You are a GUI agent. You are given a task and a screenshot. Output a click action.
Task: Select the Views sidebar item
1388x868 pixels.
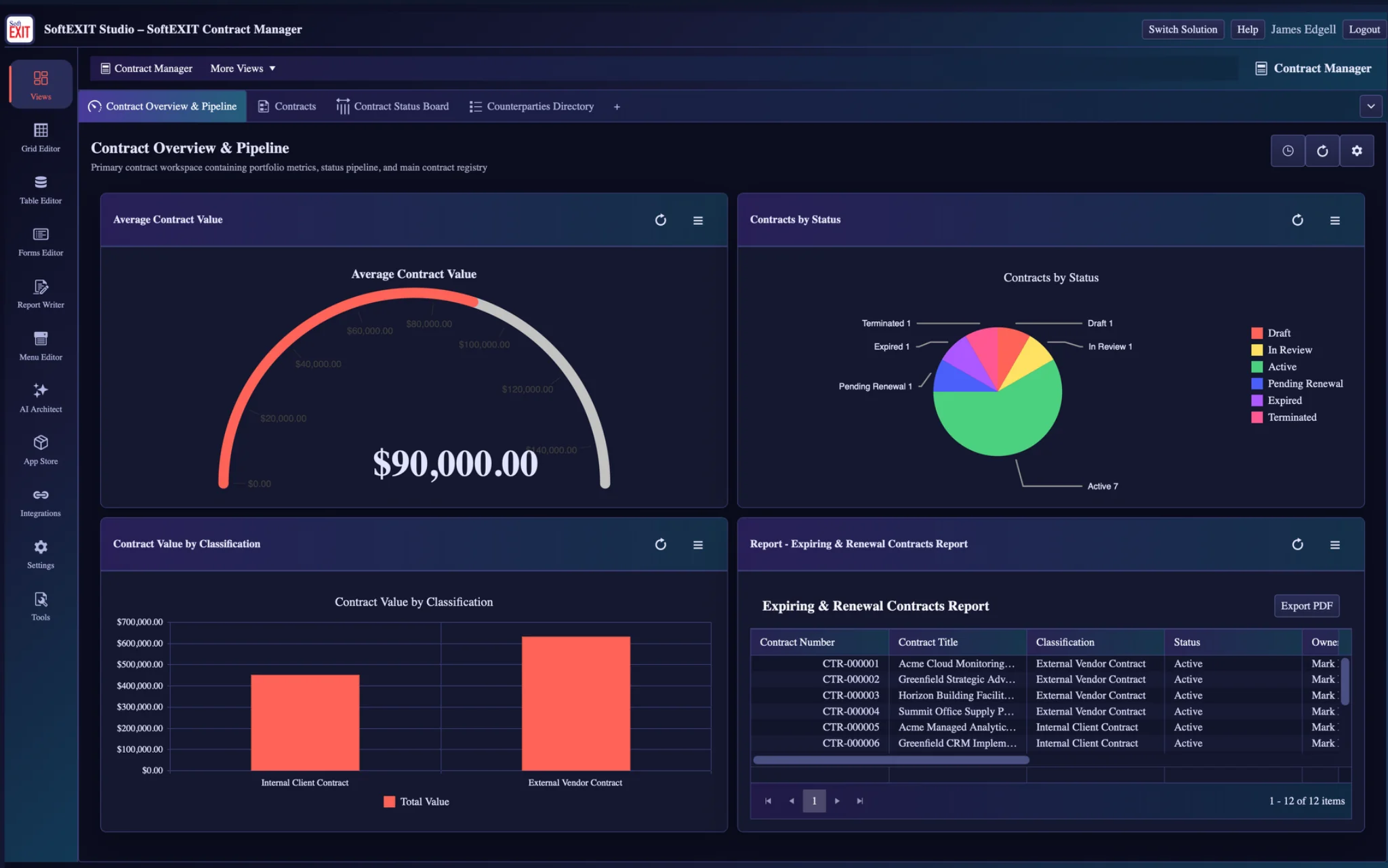41,85
